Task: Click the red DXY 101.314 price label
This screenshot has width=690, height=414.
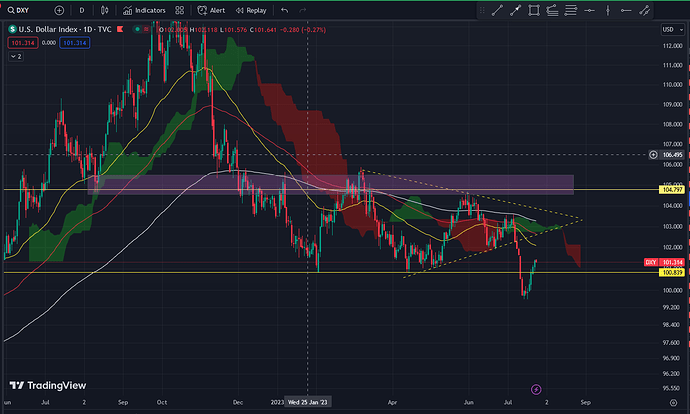Action: [x=664, y=262]
